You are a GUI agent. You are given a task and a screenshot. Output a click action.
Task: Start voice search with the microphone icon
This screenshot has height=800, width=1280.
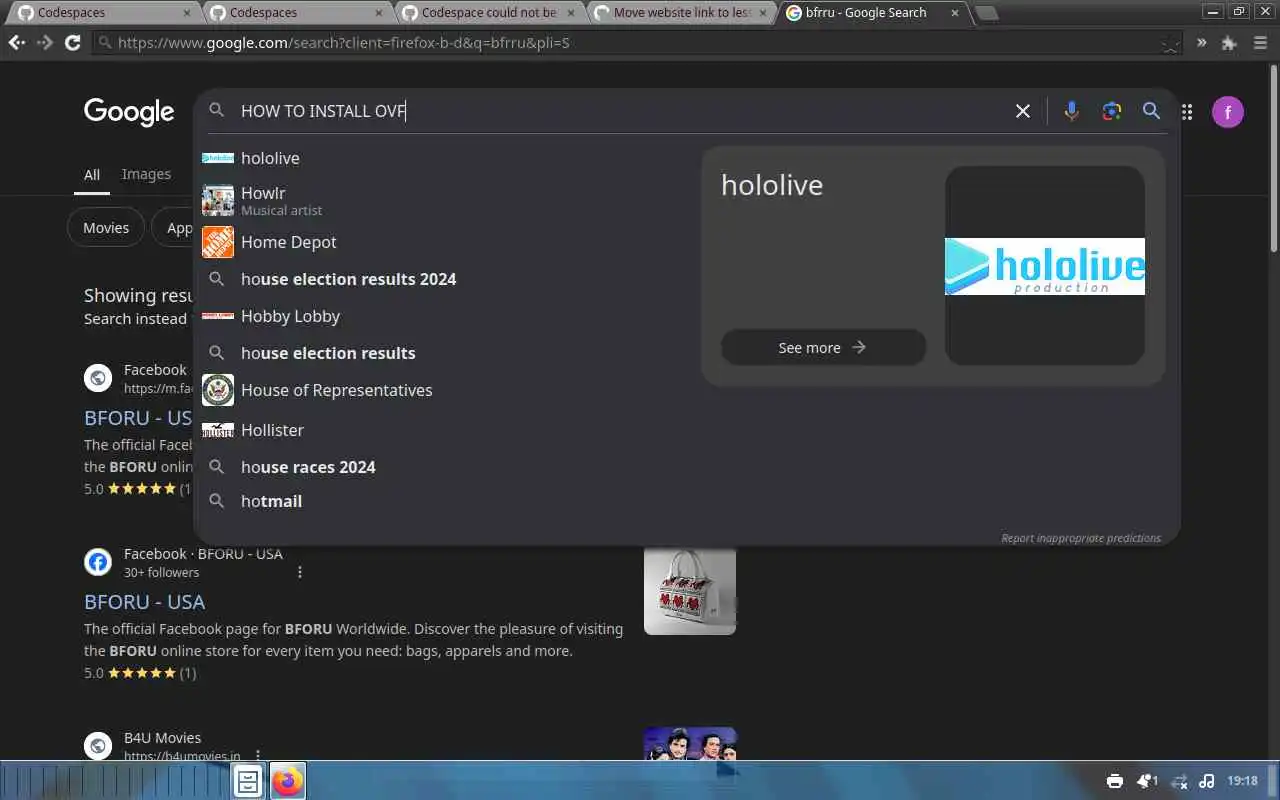(1071, 111)
